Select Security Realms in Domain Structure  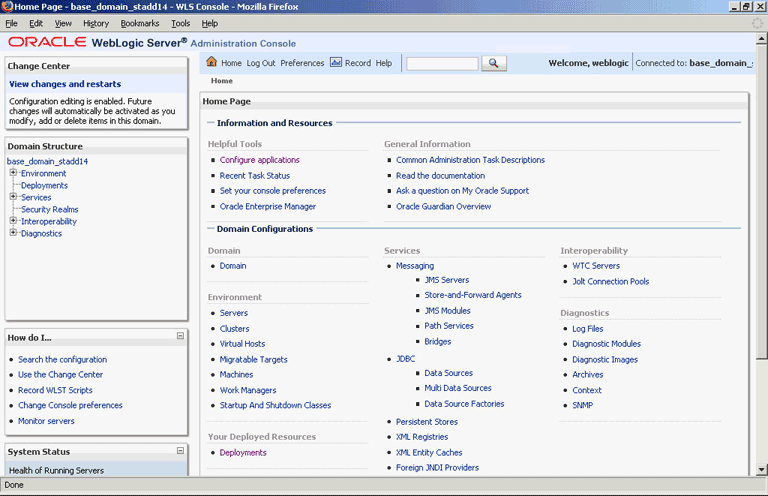point(49,210)
